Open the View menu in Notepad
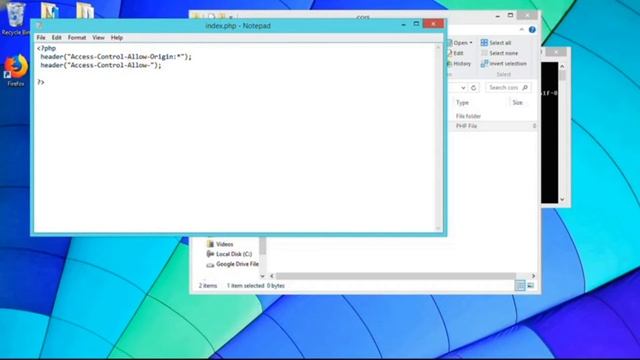640x360 pixels. click(98, 38)
